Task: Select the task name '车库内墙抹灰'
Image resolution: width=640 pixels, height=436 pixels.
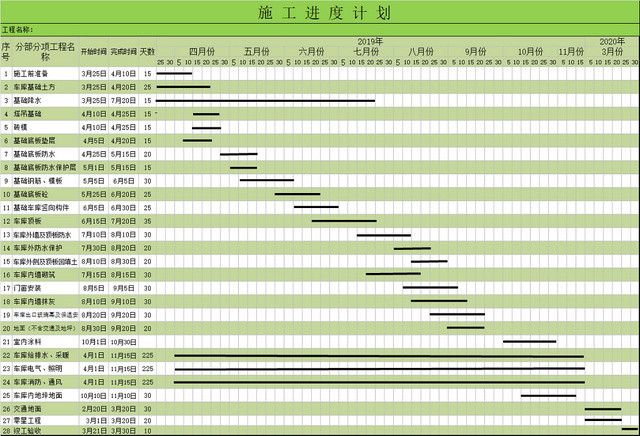Action: 34,302
